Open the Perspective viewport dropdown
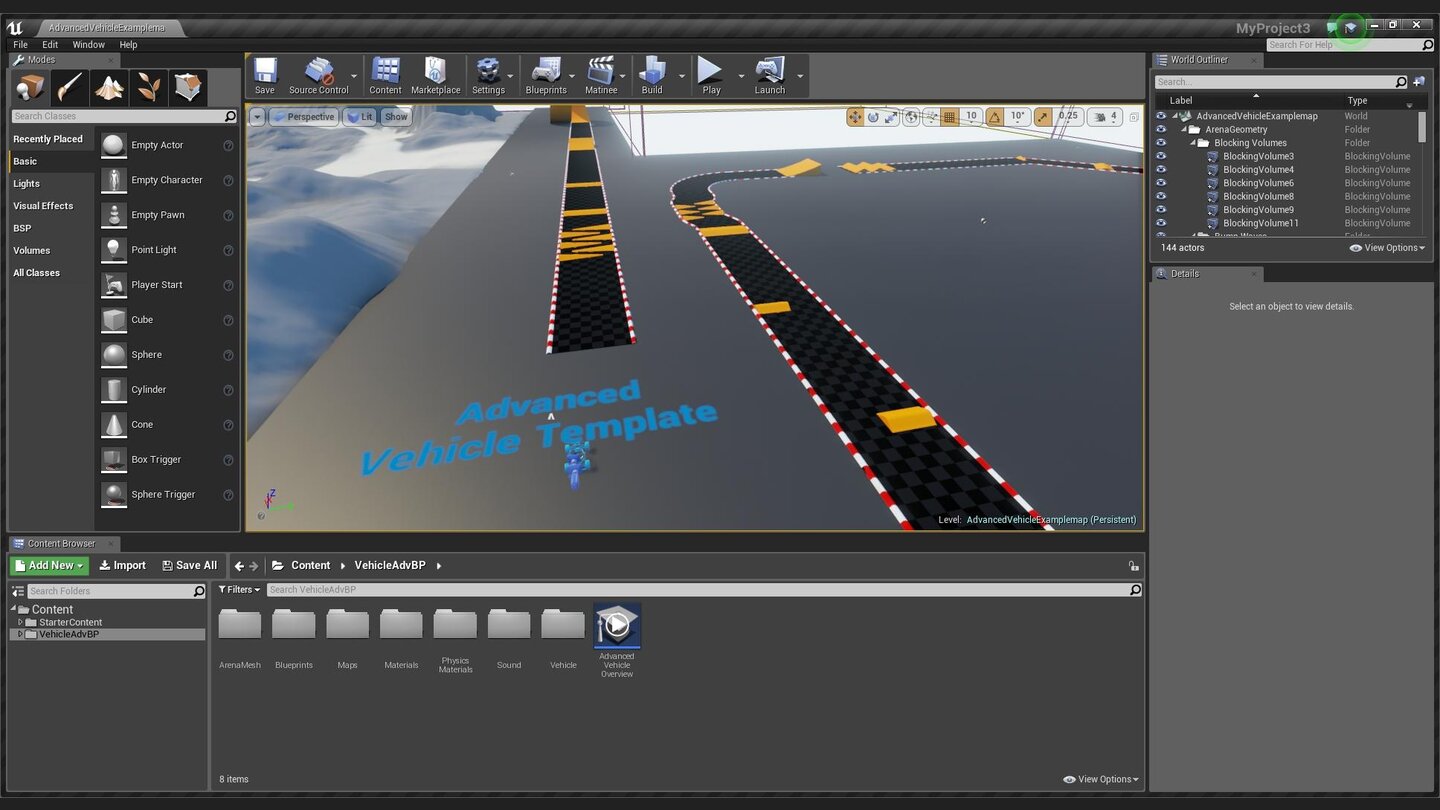The width and height of the screenshot is (1440, 810). (303, 116)
